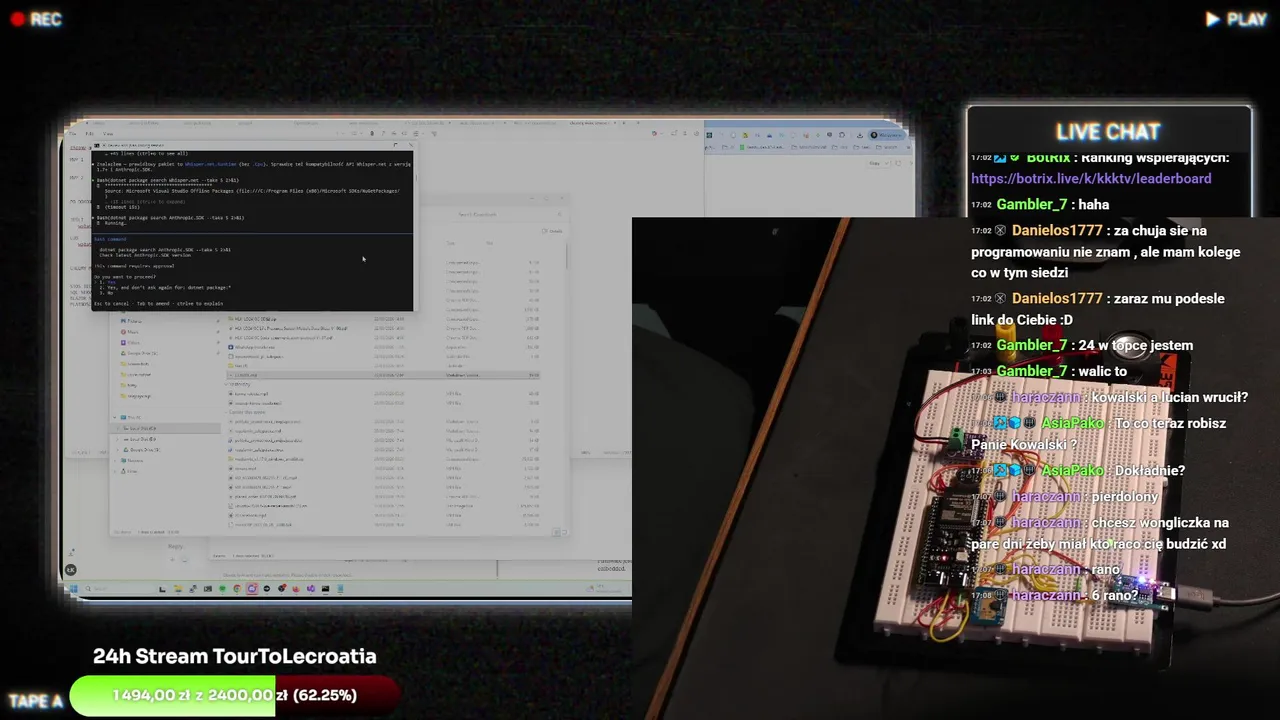Switch Explorer to details view icon at bottom
Viewport: 1280px width, 720px height.
[556, 532]
